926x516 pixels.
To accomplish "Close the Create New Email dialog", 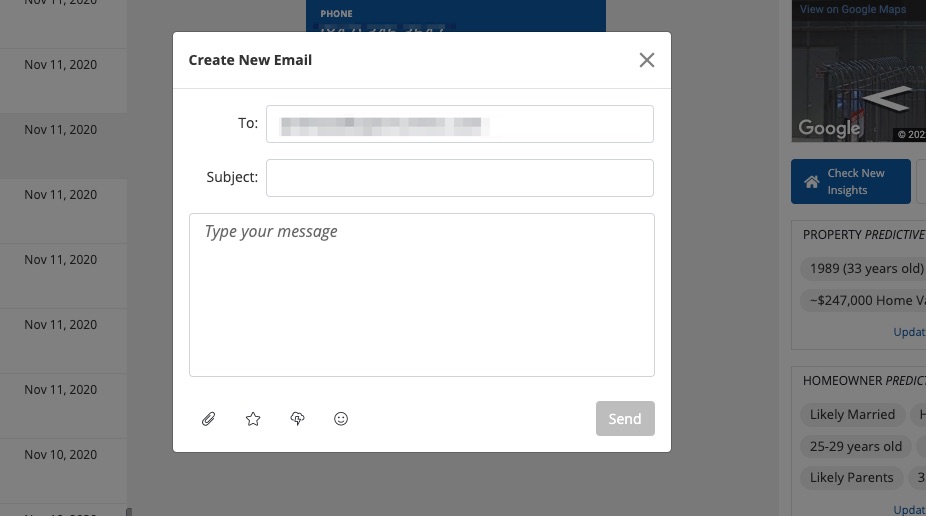I will click(647, 60).
